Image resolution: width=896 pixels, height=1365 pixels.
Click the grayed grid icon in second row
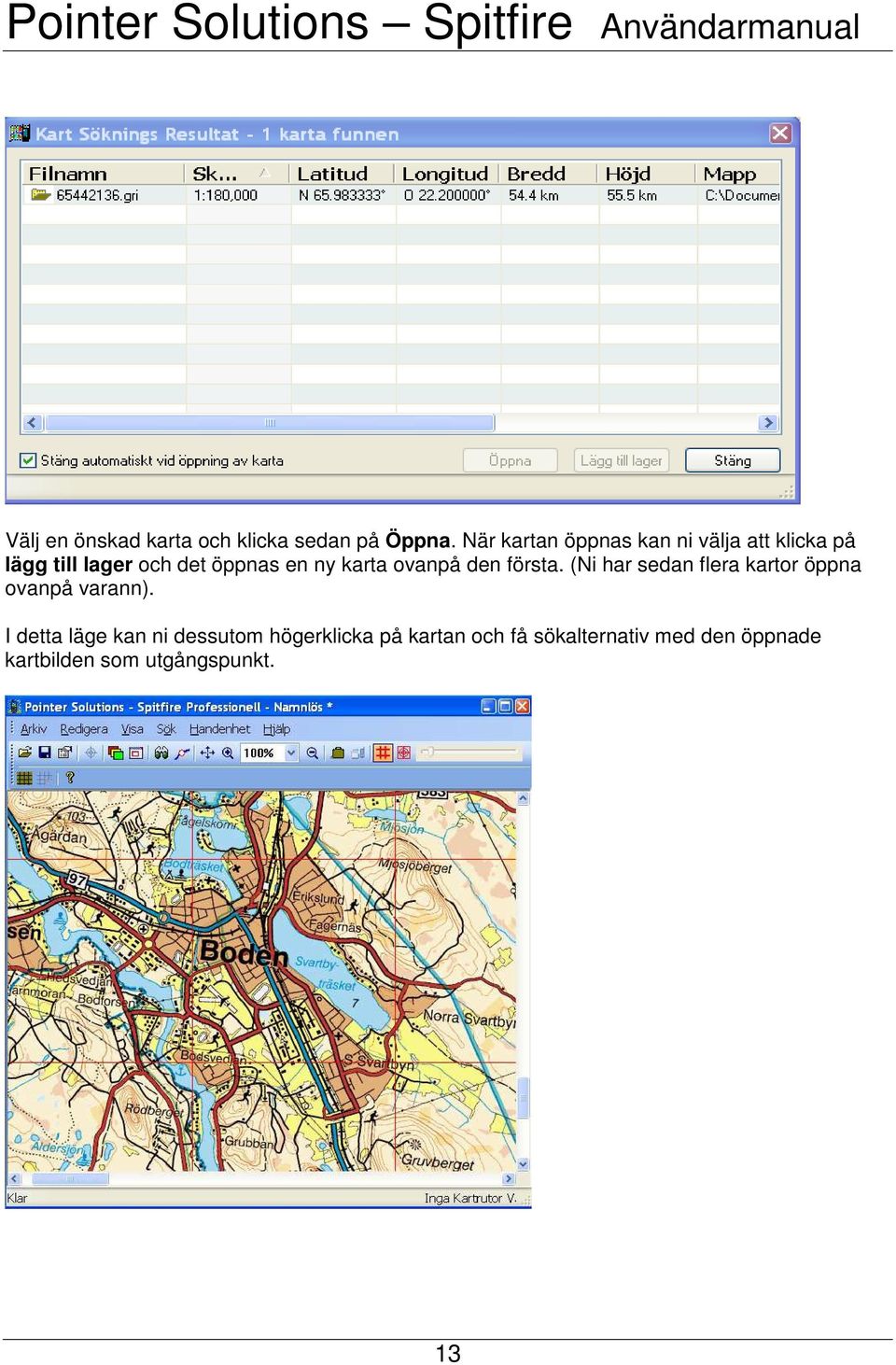tap(45, 778)
